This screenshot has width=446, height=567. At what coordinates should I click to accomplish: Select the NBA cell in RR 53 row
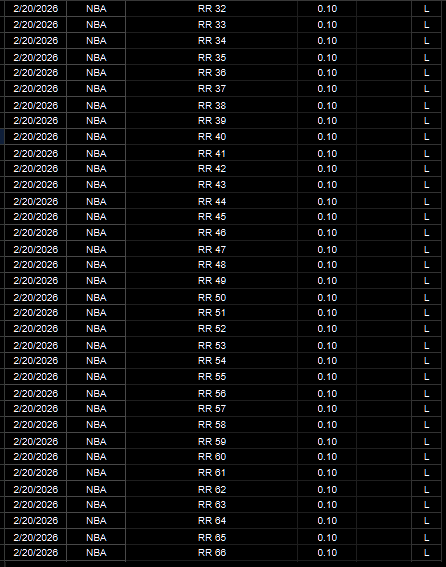coord(96,346)
